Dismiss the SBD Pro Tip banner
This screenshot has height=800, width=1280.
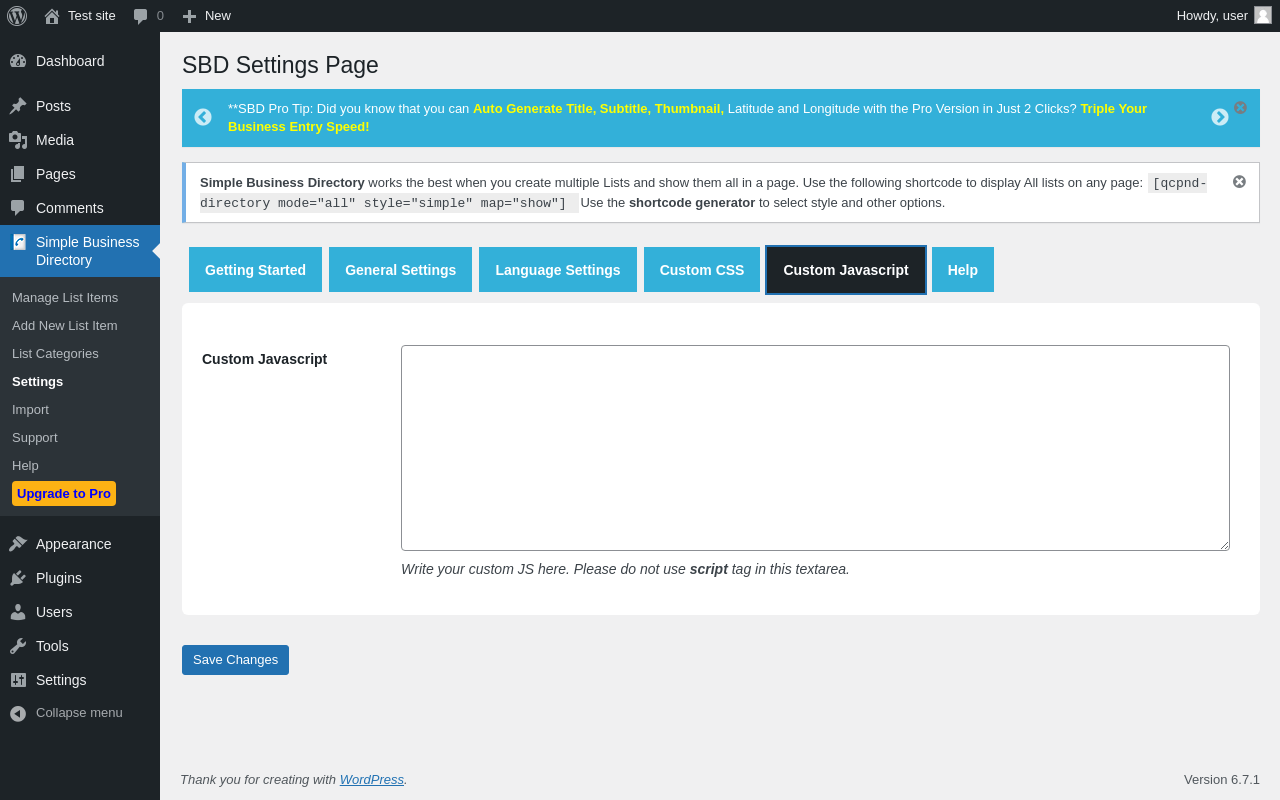(x=1240, y=107)
